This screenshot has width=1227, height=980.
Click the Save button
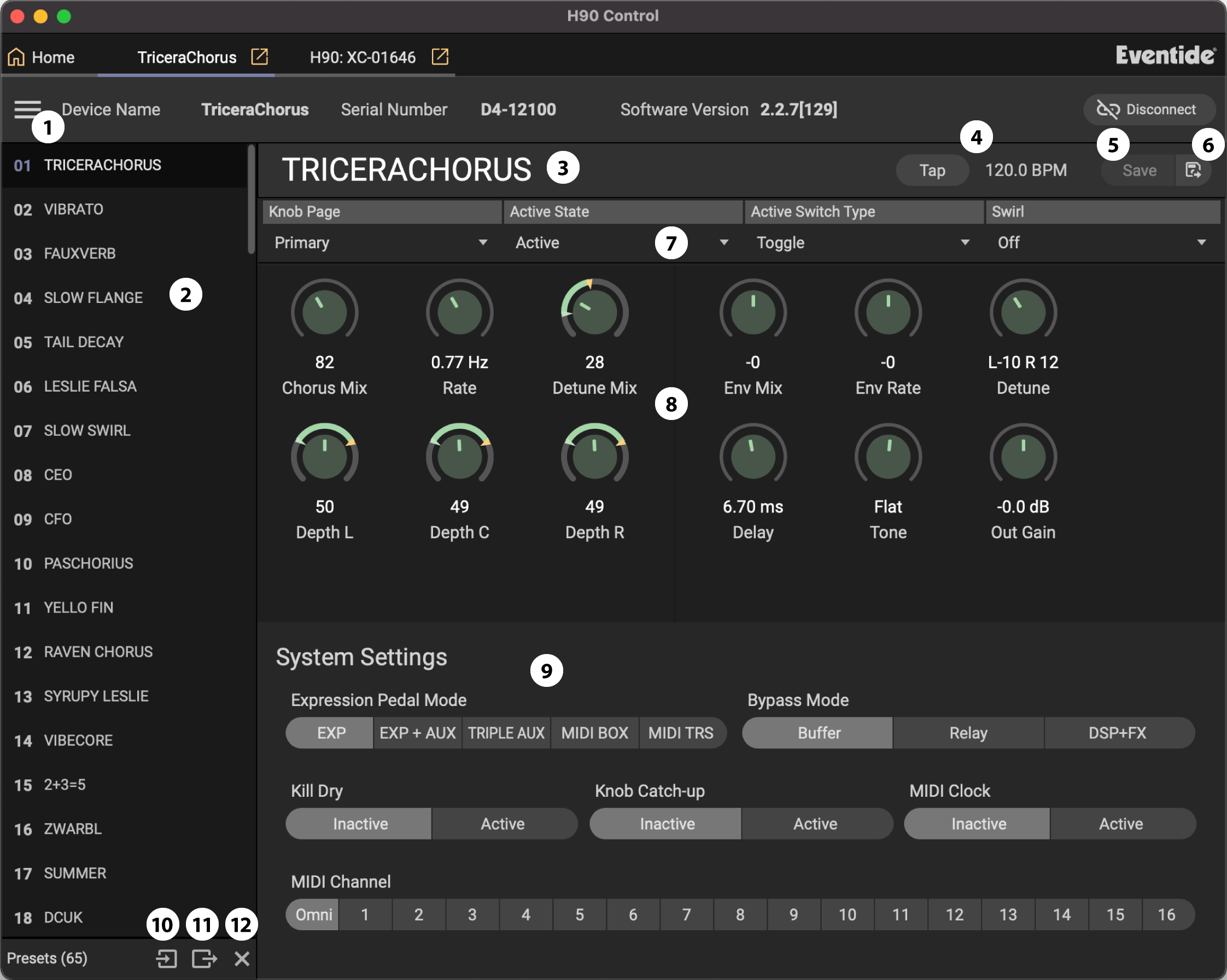point(1139,170)
